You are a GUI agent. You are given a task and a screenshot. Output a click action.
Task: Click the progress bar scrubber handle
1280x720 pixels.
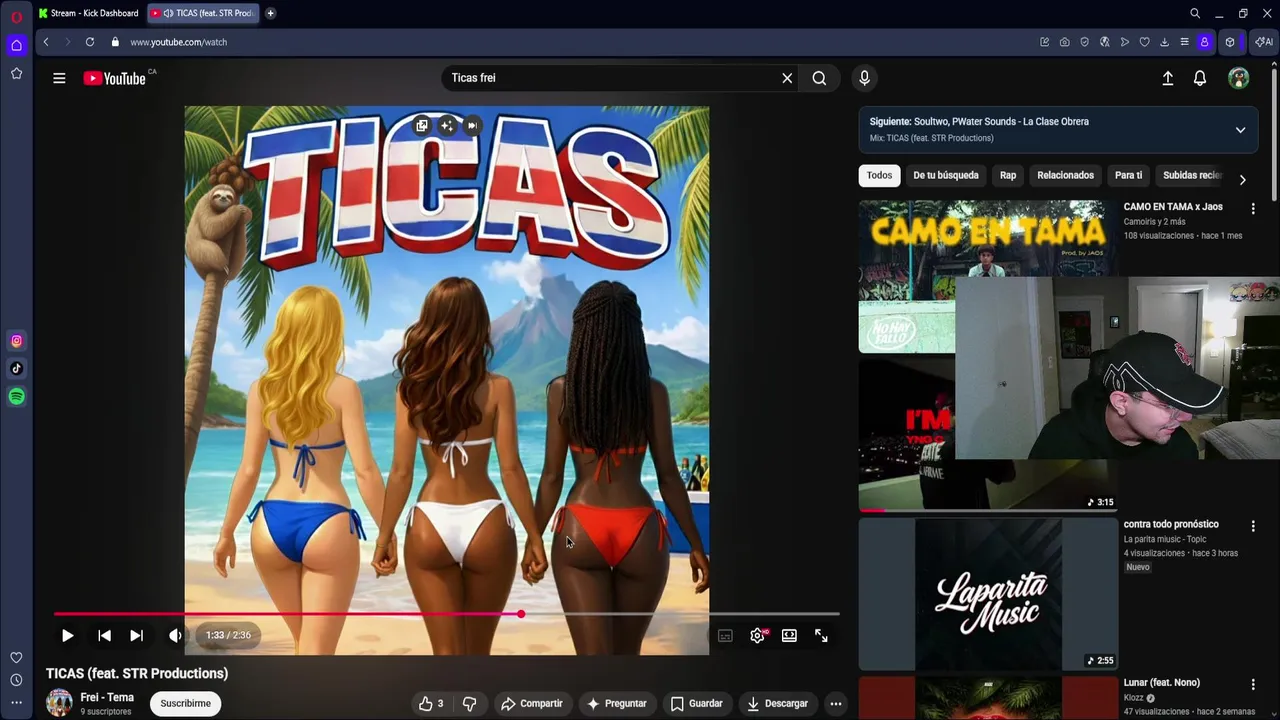tap(521, 614)
